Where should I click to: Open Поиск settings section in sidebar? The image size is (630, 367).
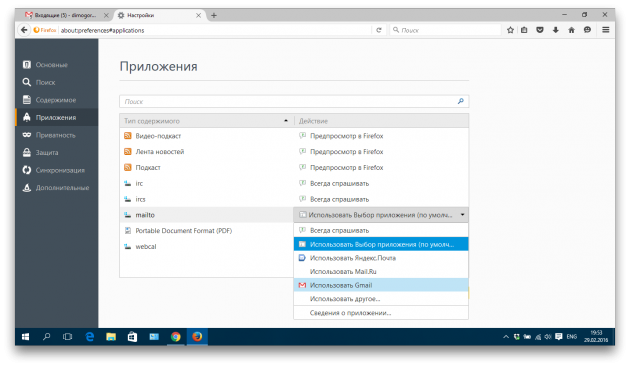[56, 82]
